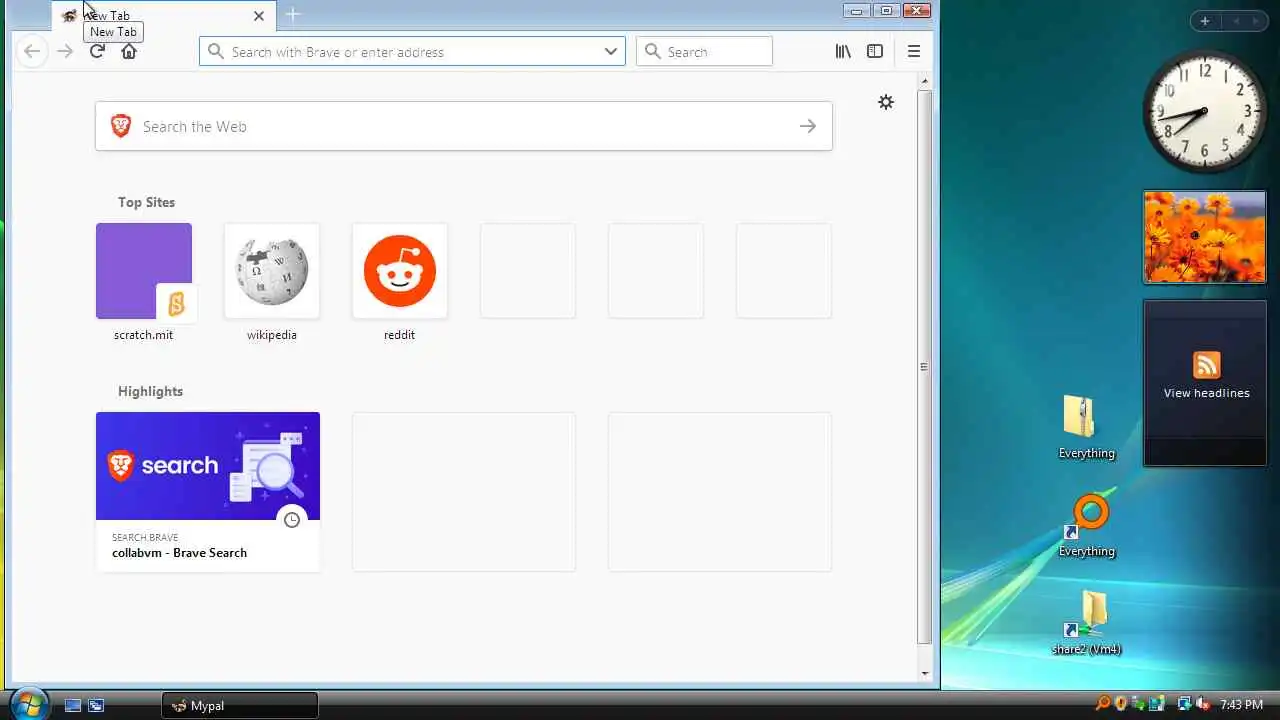
Task: Open the share2 (Vm4) desktop shortcut
Action: click(x=1086, y=623)
